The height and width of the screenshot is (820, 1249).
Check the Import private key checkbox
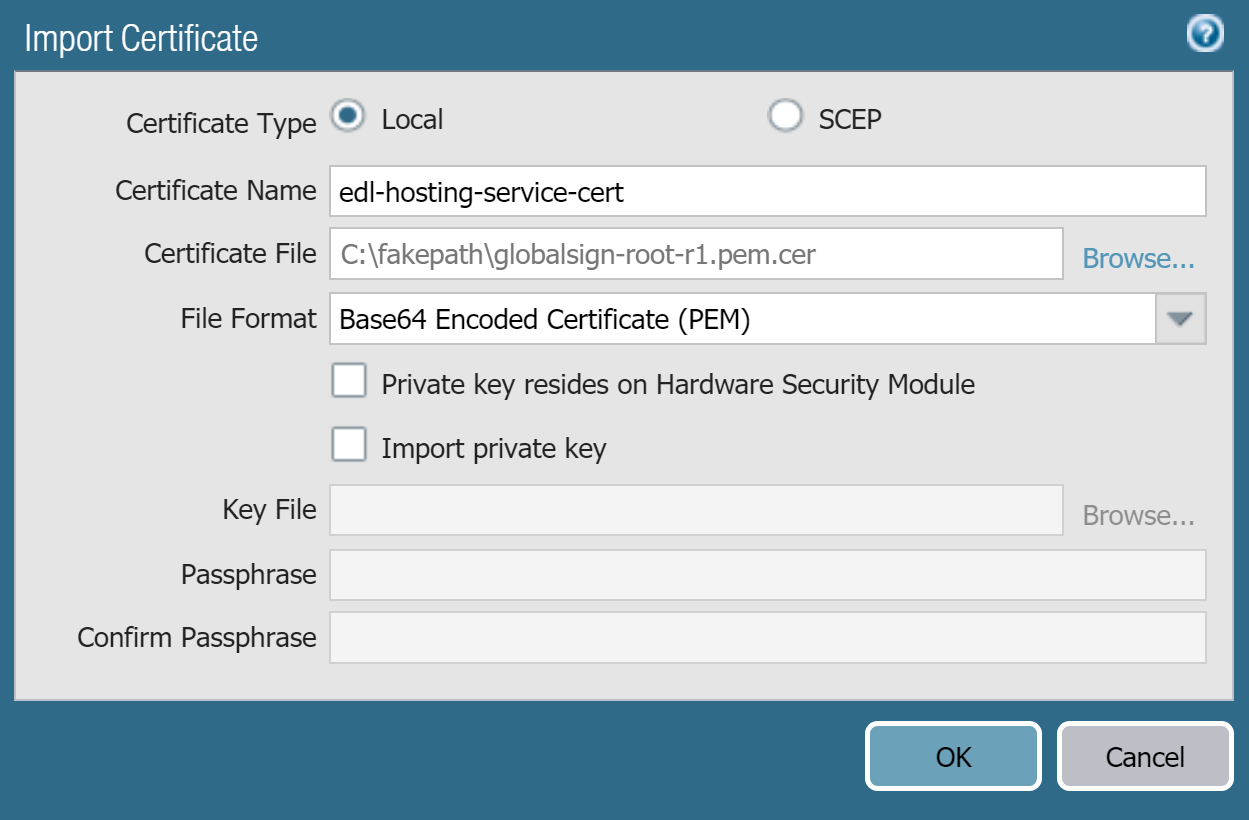click(x=349, y=444)
